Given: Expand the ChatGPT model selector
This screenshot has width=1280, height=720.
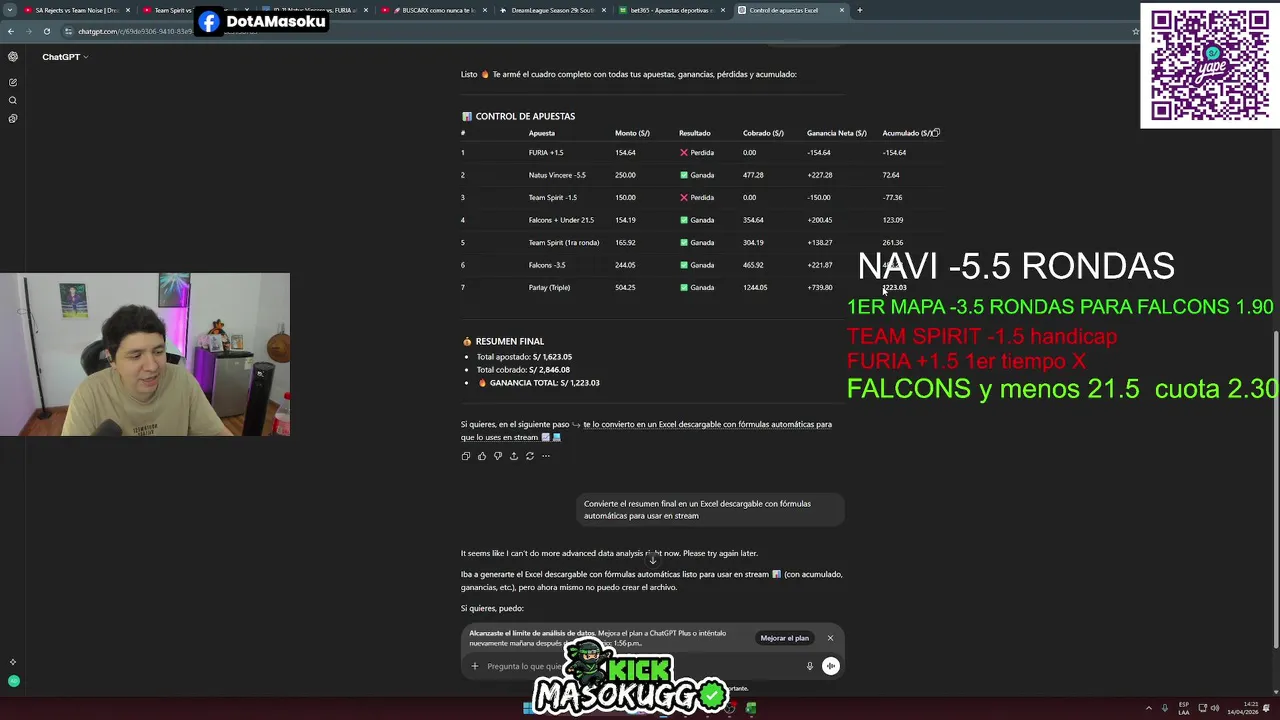Looking at the screenshot, I should pos(65,57).
